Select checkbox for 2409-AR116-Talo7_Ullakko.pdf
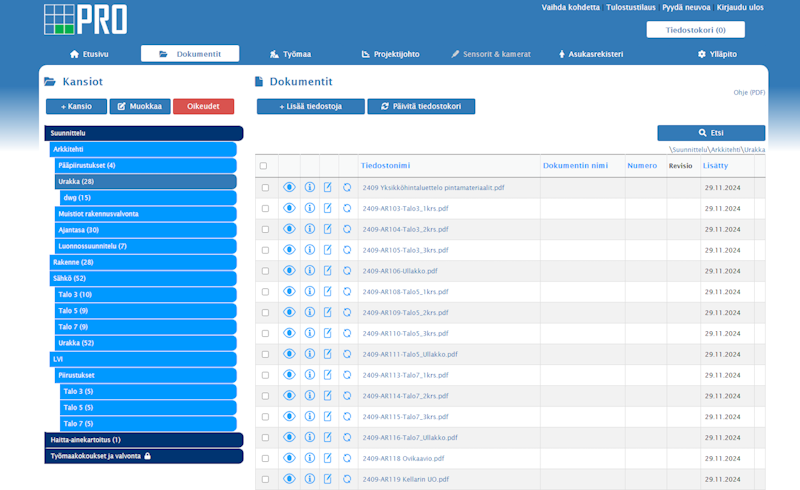This screenshot has height=490, width=800. coord(265,437)
